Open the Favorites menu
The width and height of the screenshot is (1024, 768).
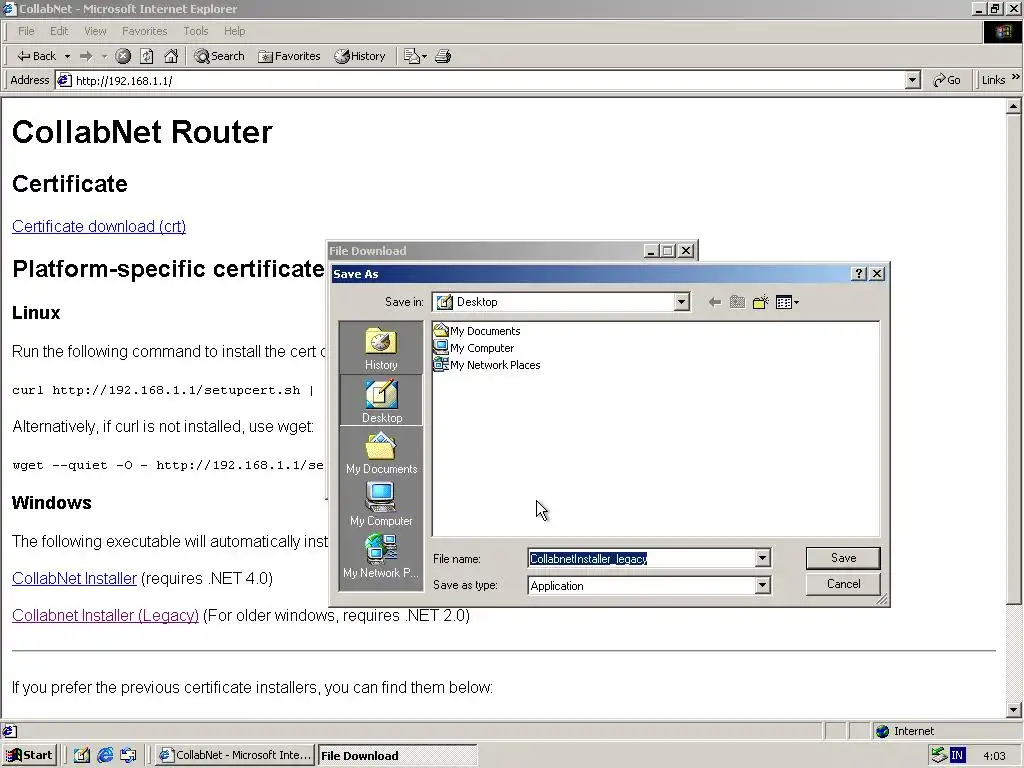click(144, 31)
